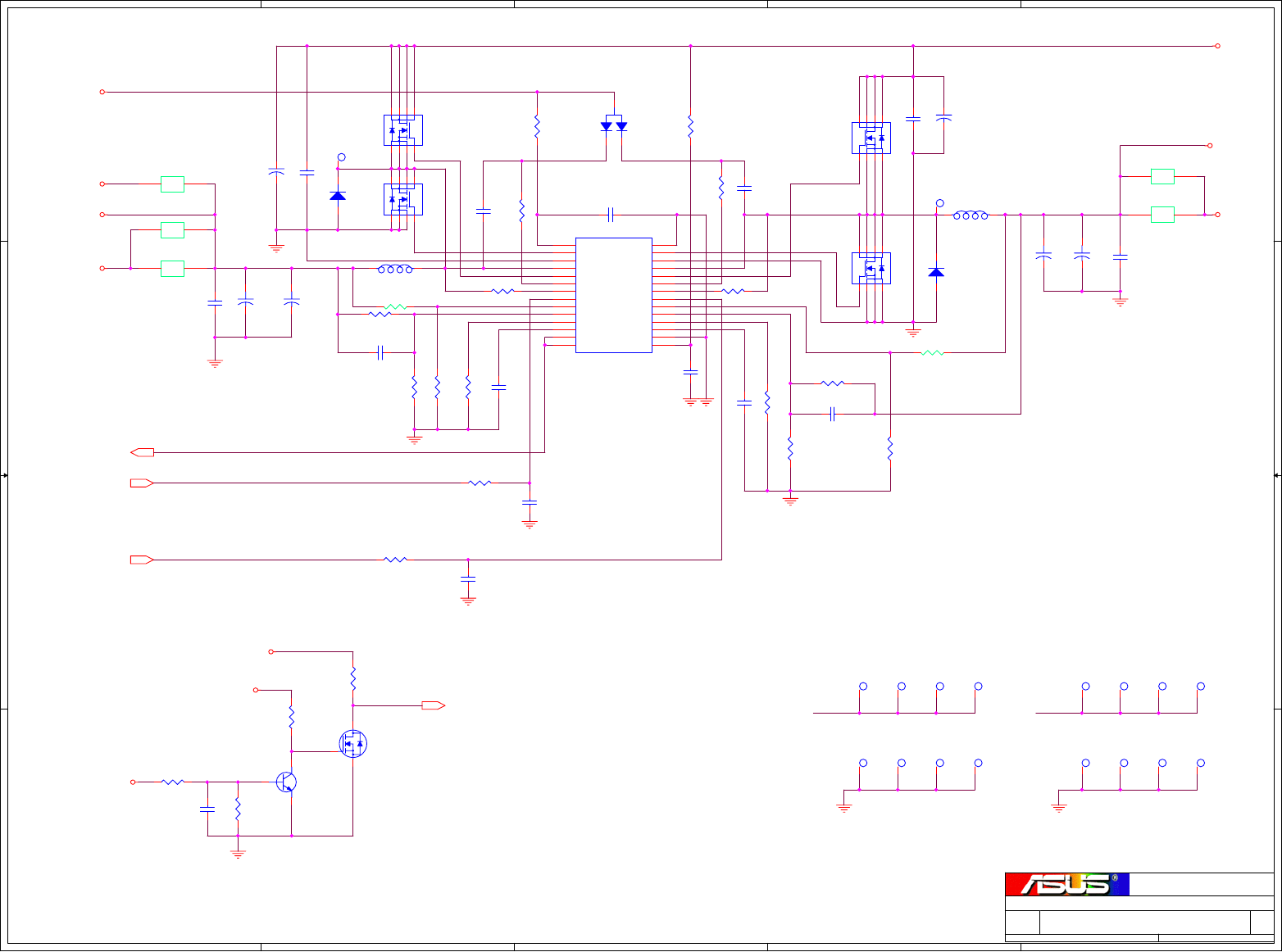Select the large central IC rectangle
The height and width of the screenshot is (952, 1282).
click(x=614, y=295)
